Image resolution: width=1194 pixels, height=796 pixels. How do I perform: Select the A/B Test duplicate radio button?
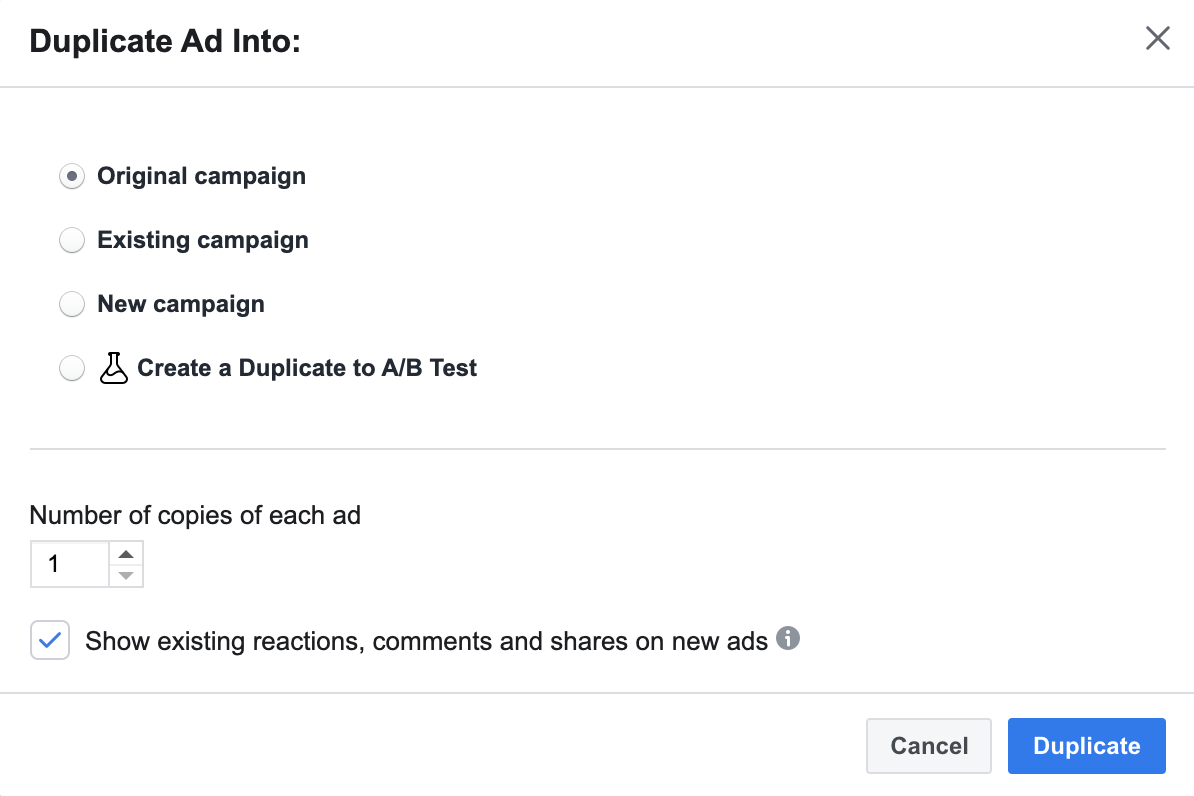click(x=72, y=369)
